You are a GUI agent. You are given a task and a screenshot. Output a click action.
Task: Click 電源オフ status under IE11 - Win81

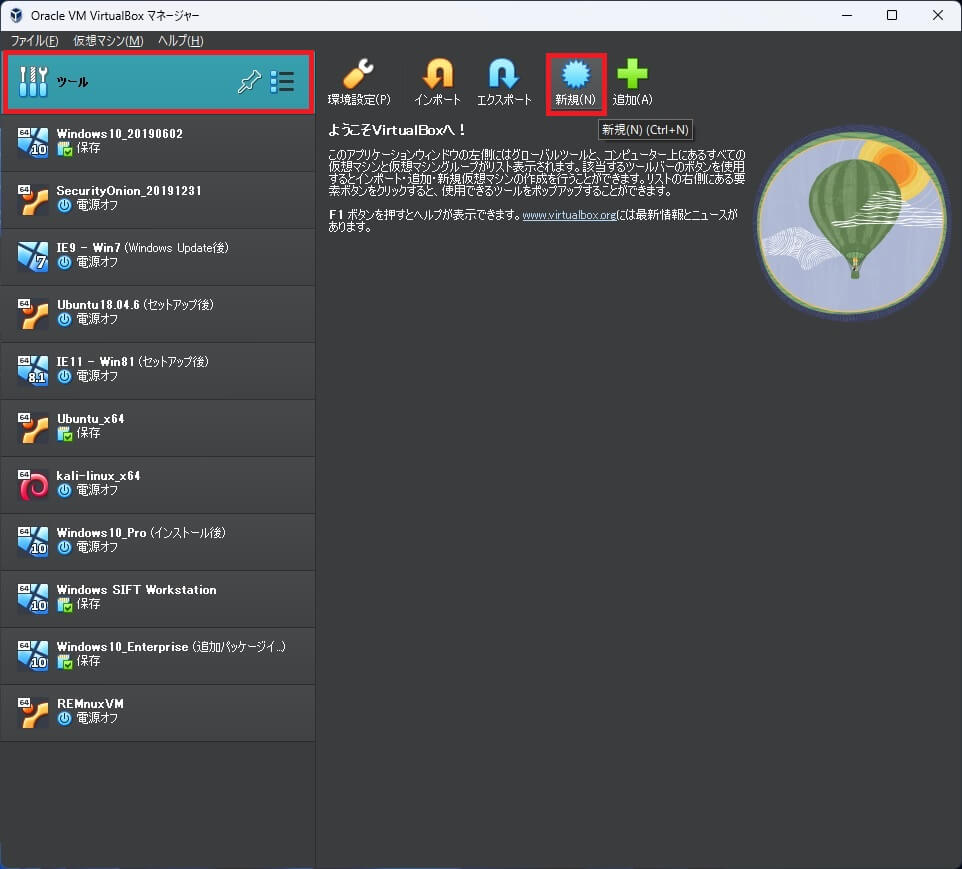[x=97, y=376]
